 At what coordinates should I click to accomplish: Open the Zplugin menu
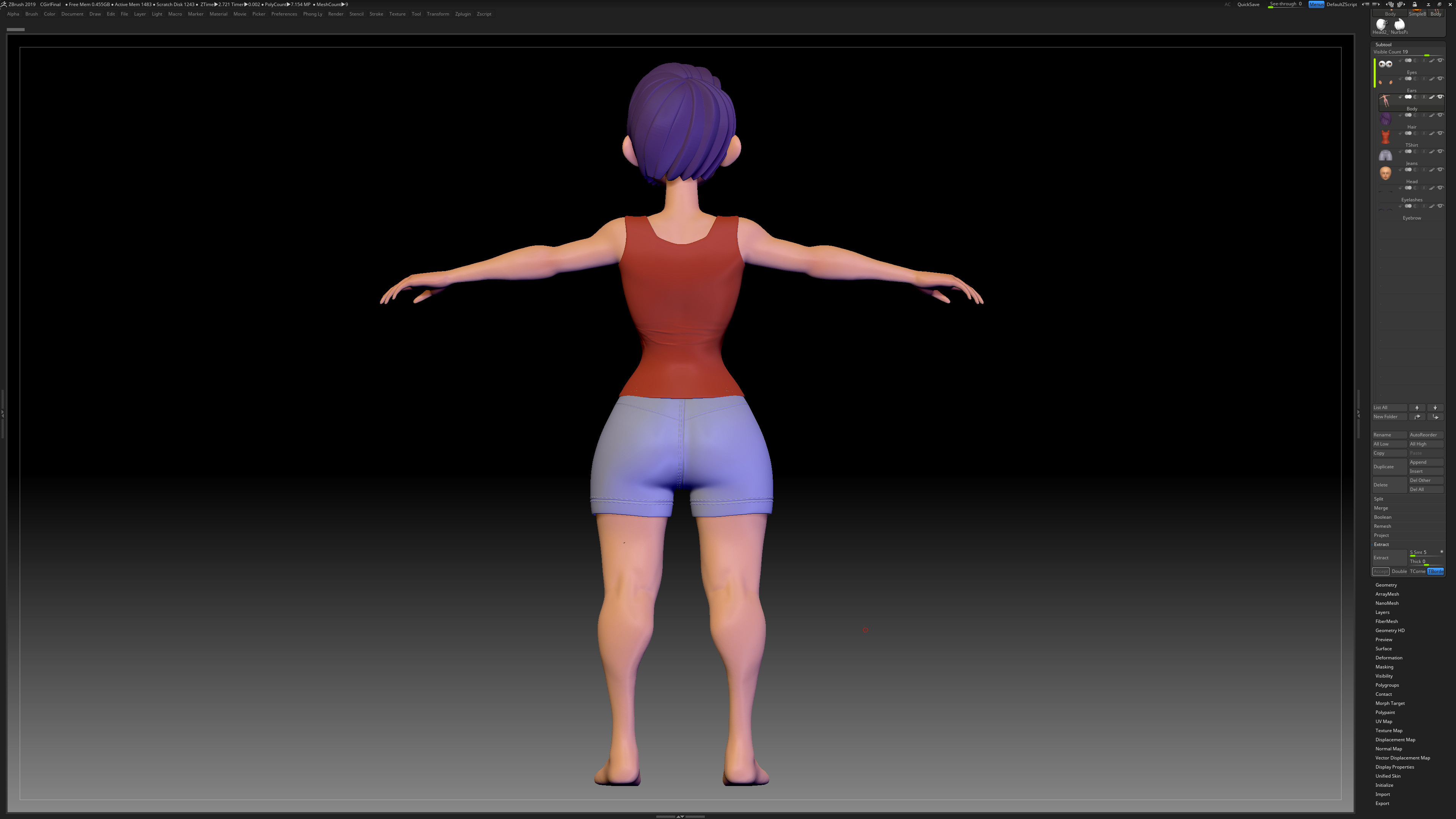(463, 14)
